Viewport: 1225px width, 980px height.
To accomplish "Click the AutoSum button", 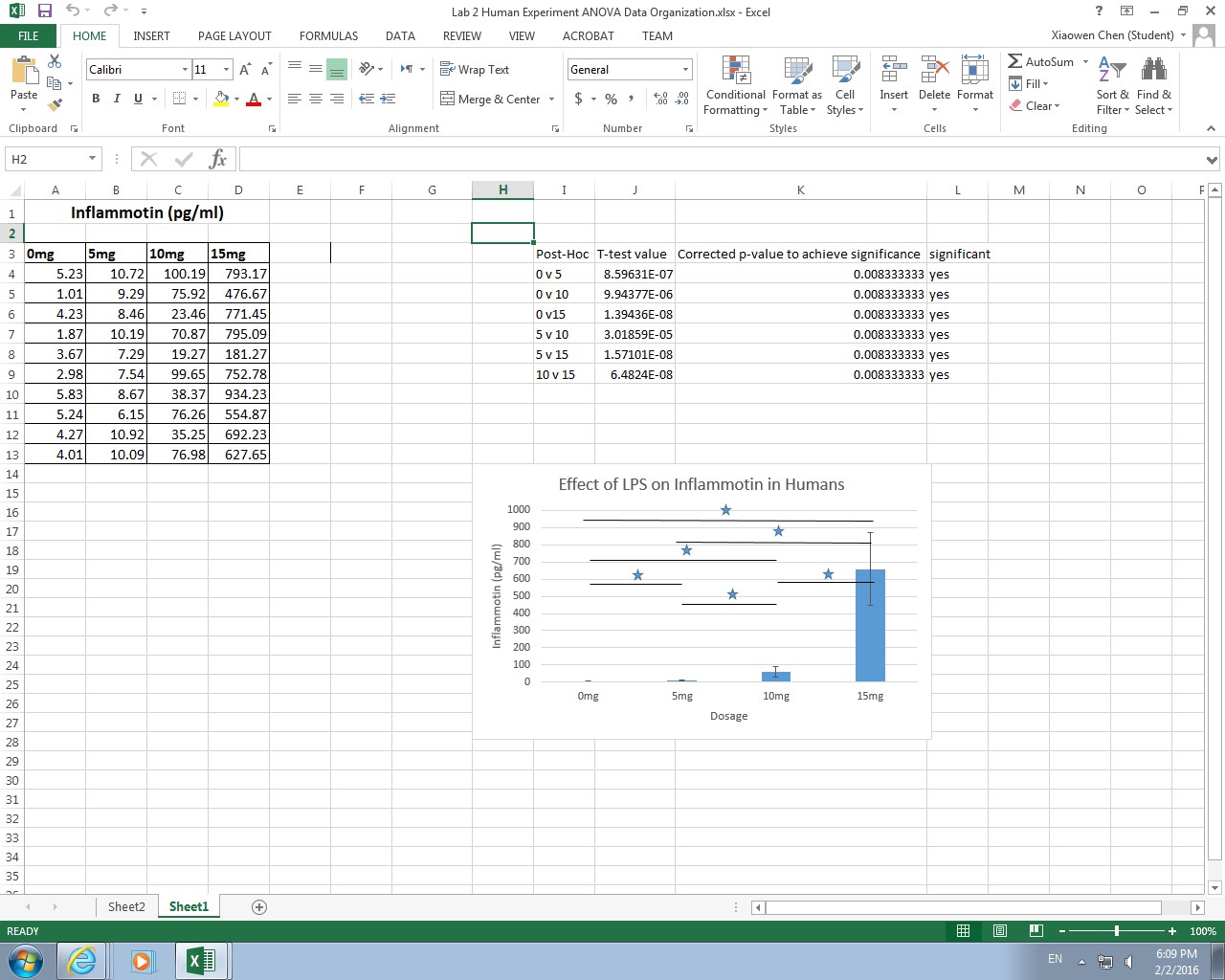I will click(x=1041, y=62).
